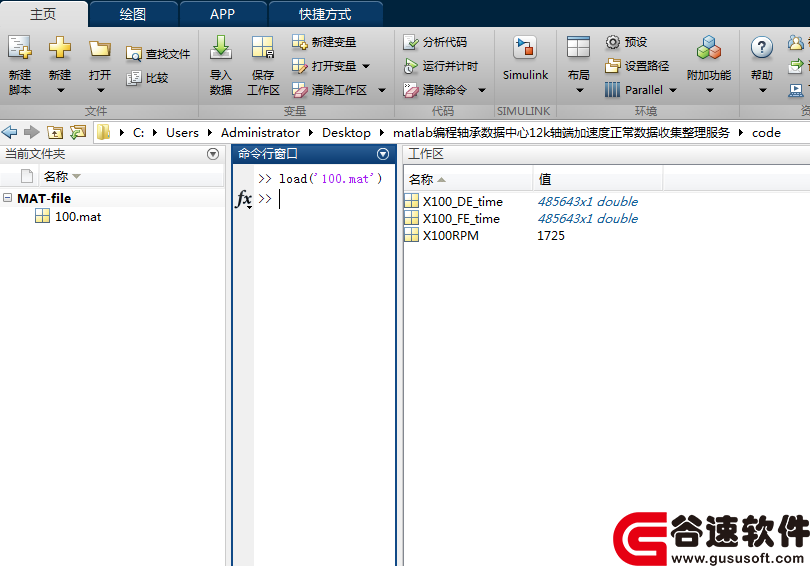The image size is (810, 566).
Task: Switch to APP tab
Action: coord(223,14)
